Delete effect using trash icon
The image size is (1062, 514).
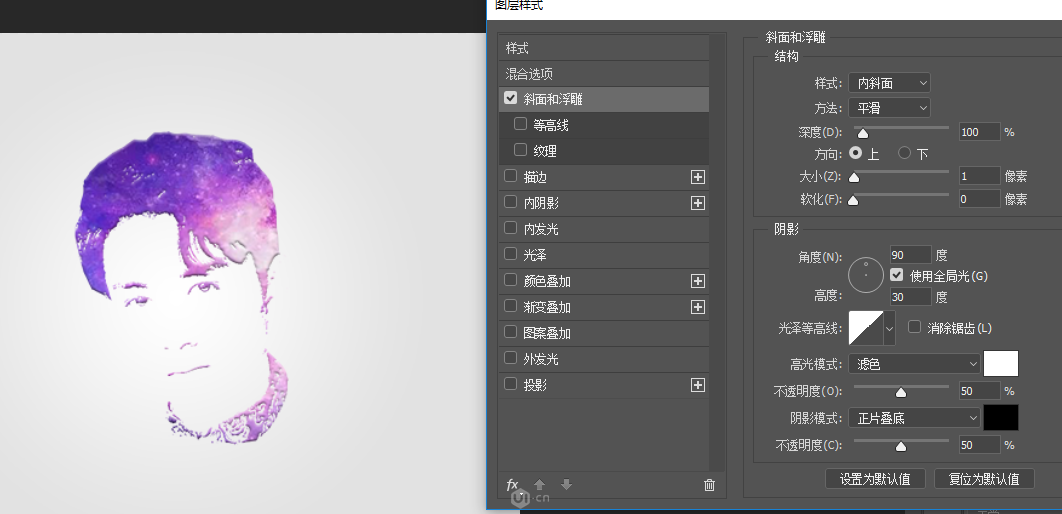pos(709,485)
